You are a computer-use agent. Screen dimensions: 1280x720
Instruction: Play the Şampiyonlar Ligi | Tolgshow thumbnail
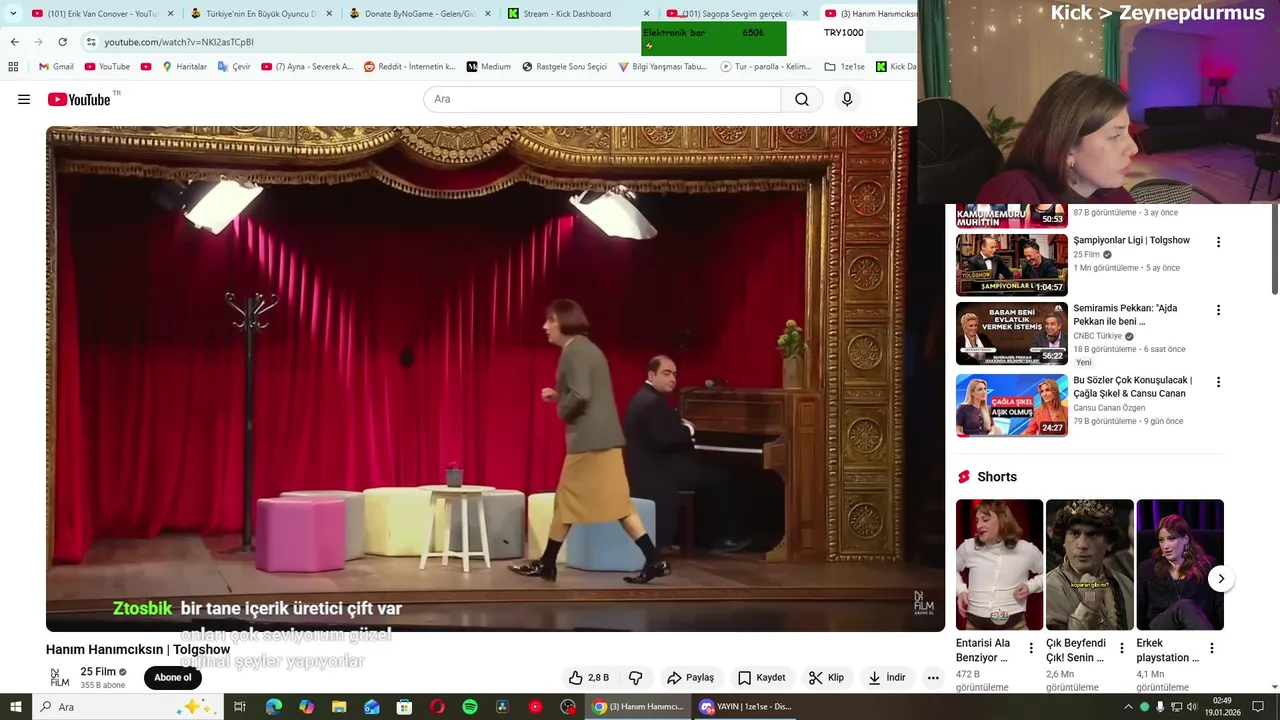pos(1012,264)
